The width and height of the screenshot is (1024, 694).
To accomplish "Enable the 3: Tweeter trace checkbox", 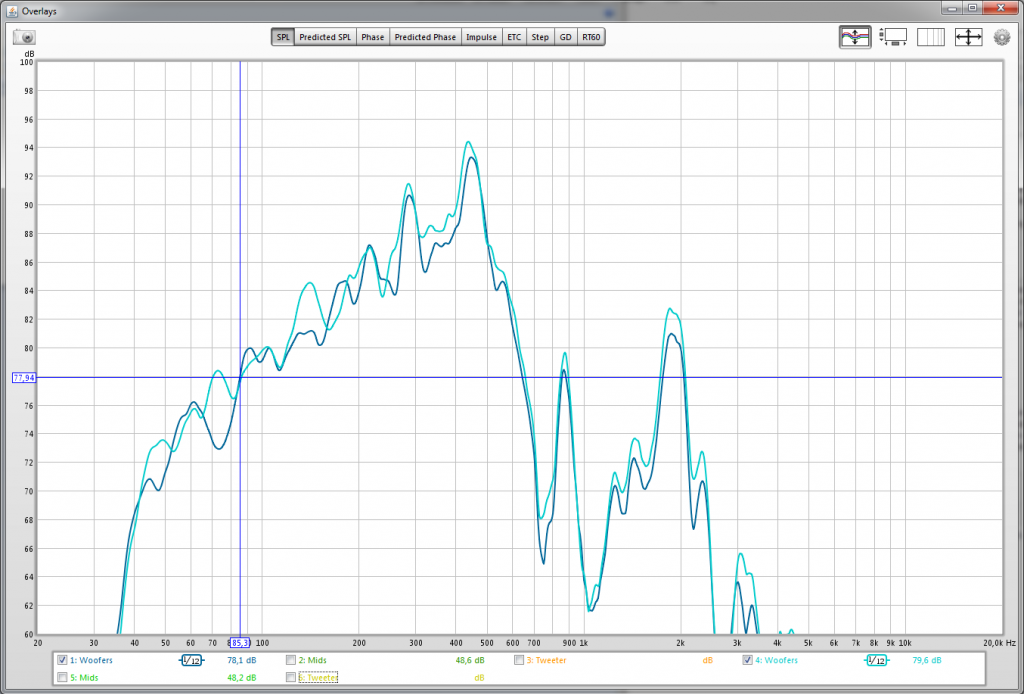I will coord(519,660).
